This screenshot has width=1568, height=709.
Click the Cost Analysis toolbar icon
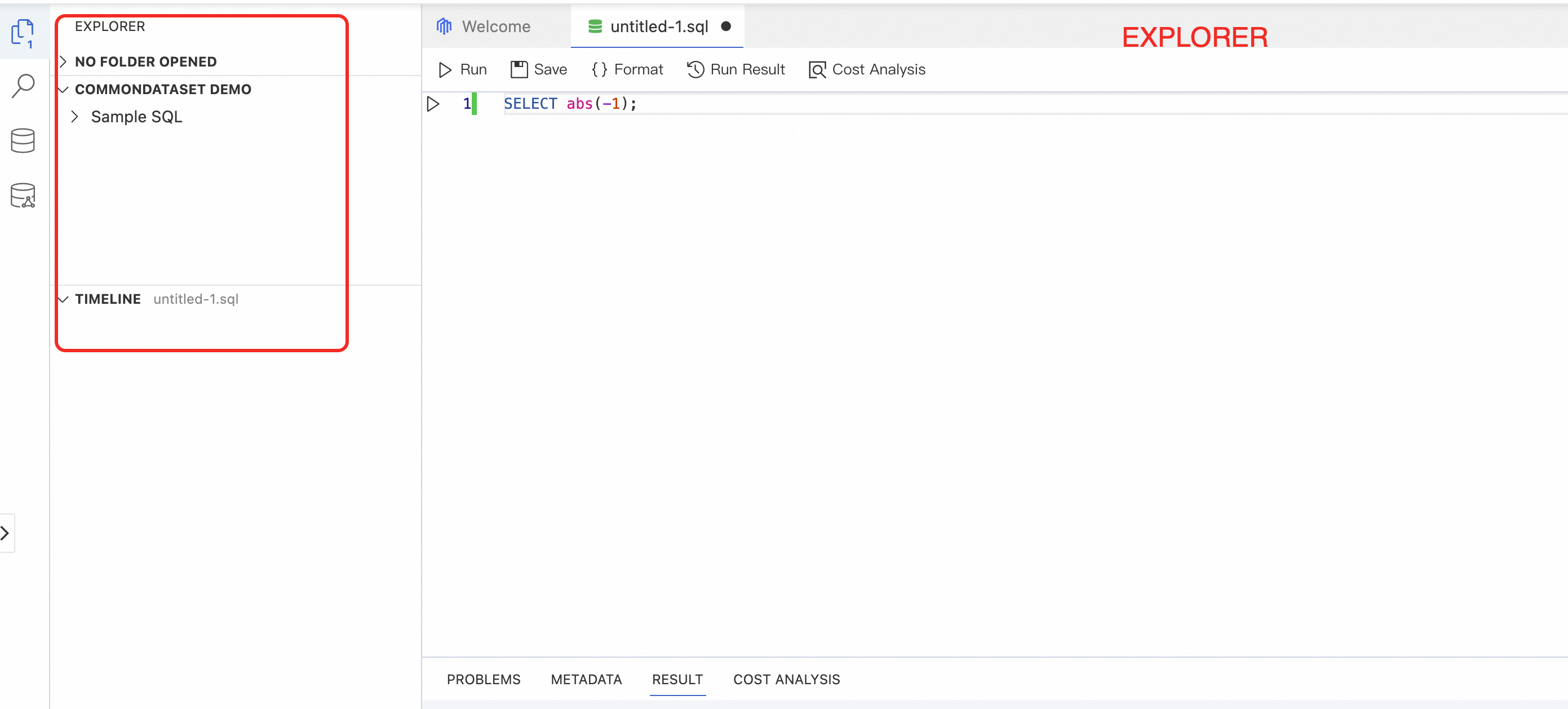(x=817, y=70)
